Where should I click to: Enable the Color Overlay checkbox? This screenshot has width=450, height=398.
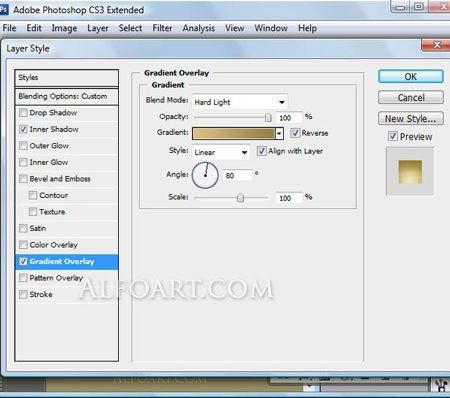pyautogui.click(x=23, y=245)
